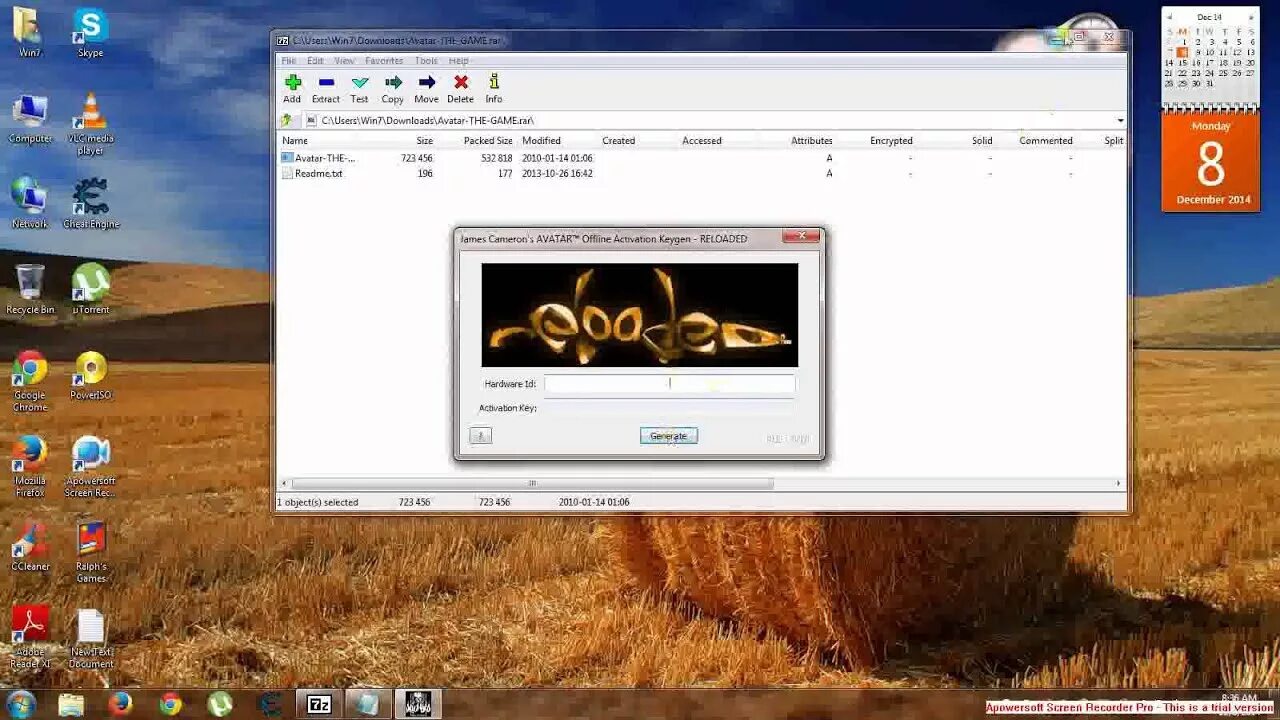This screenshot has width=1280, height=720.
Task: Open the View menu in 7-Zip
Action: point(344,61)
